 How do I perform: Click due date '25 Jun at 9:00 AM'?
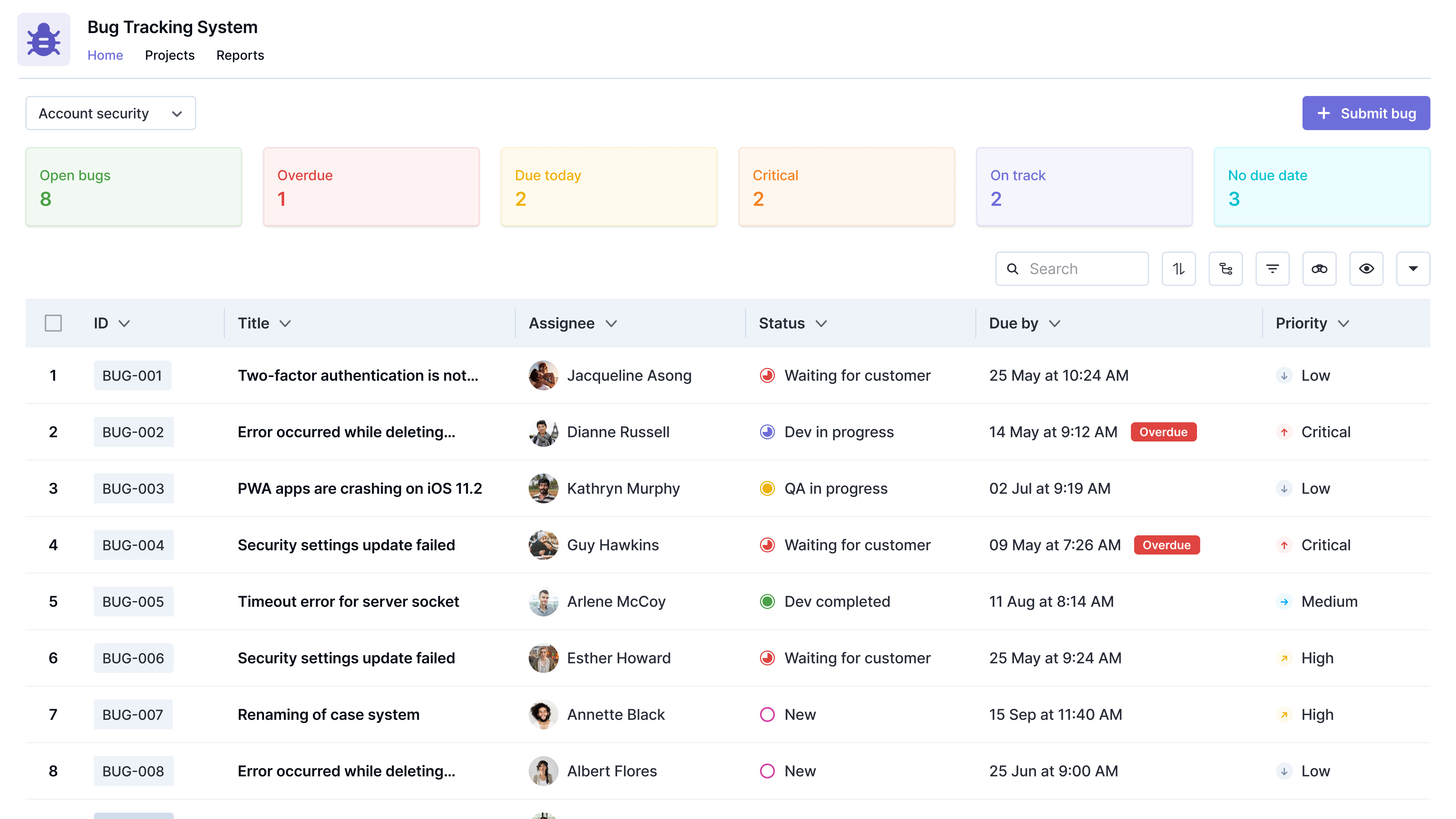pyautogui.click(x=1054, y=772)
